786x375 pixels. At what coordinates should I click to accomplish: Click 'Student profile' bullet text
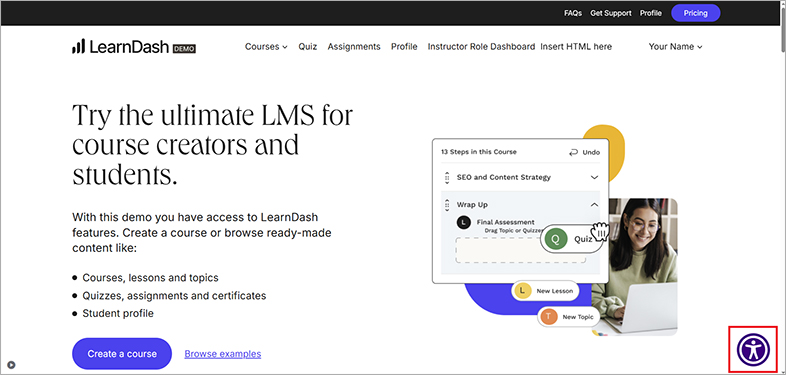(x=118, y=314)
